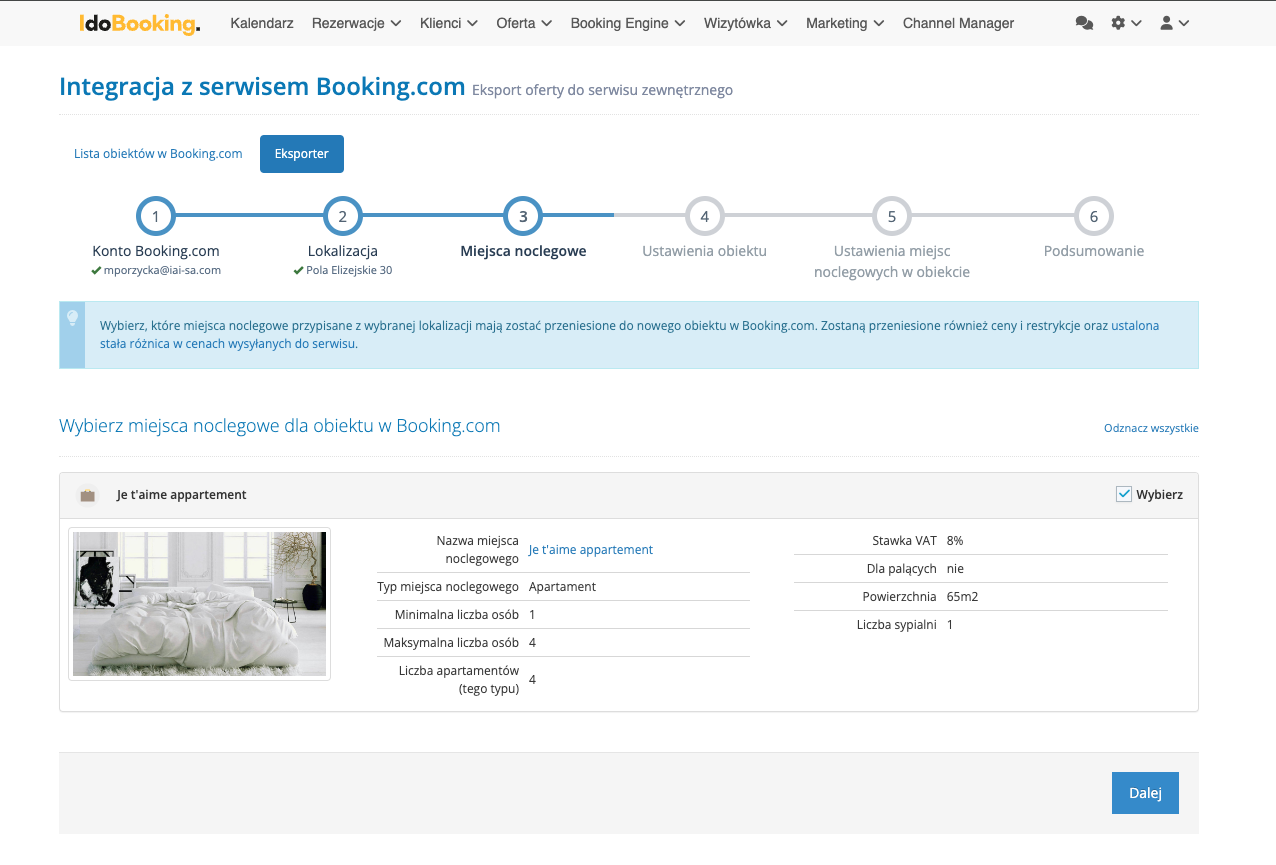Screen dimensions: 1276x865
Task: Click the Dla palących value nie
Action: click(x=955, y=569)
